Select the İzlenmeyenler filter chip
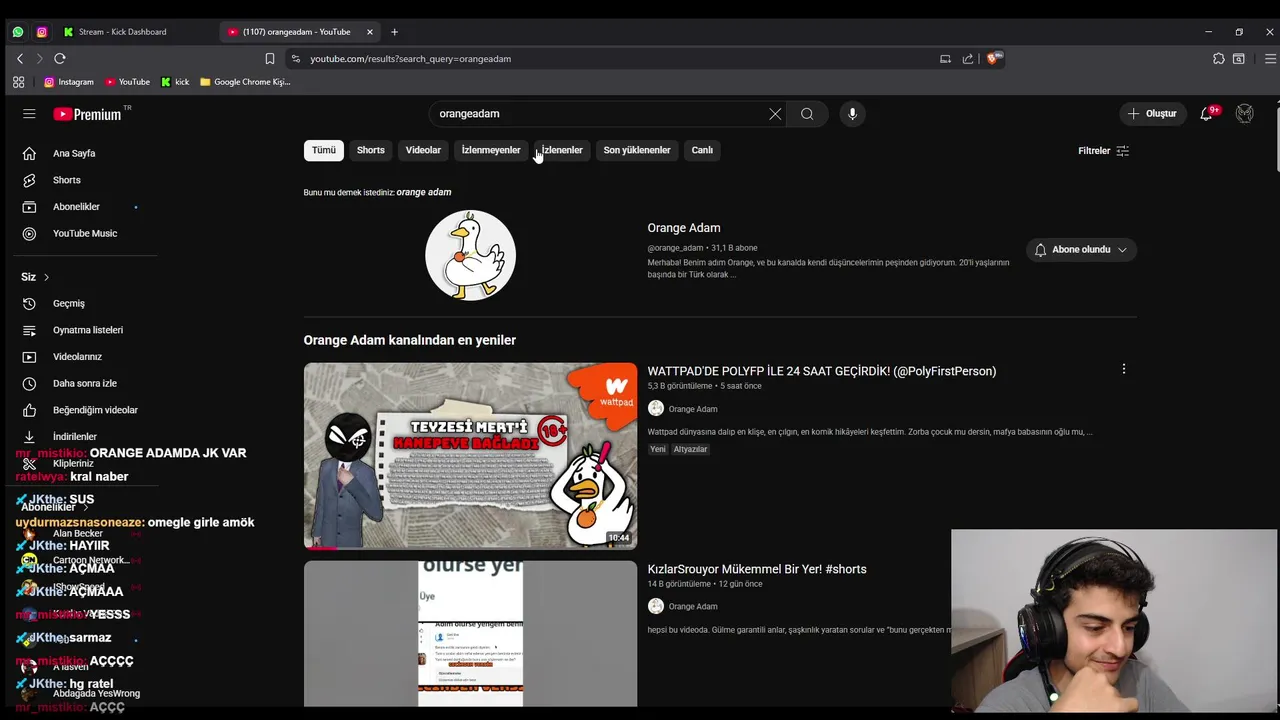The image size is (1280, 720). pos(491,150)
